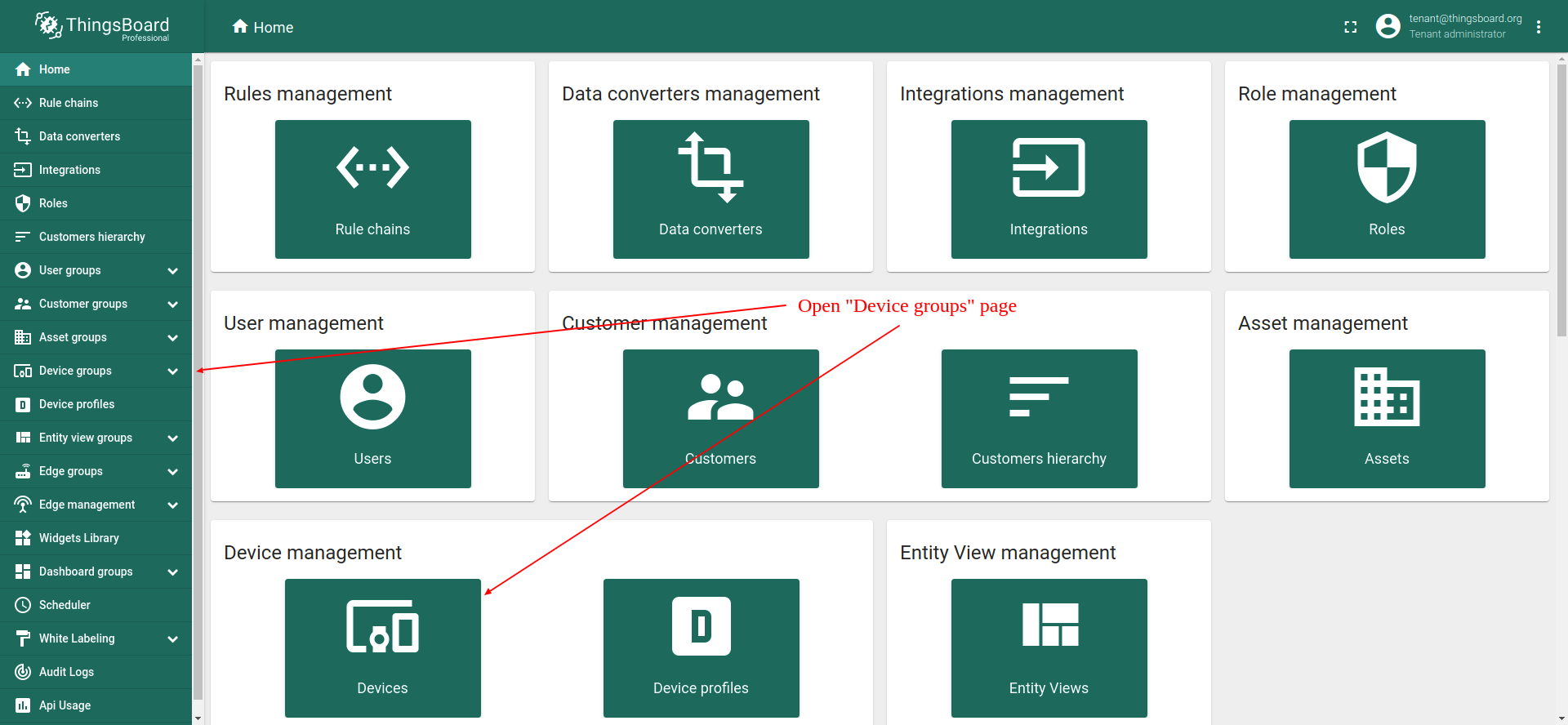Click the Device profiles sidebar icon
The width and height of the screenshot is (1568, 725).
[x=23, y=404]
